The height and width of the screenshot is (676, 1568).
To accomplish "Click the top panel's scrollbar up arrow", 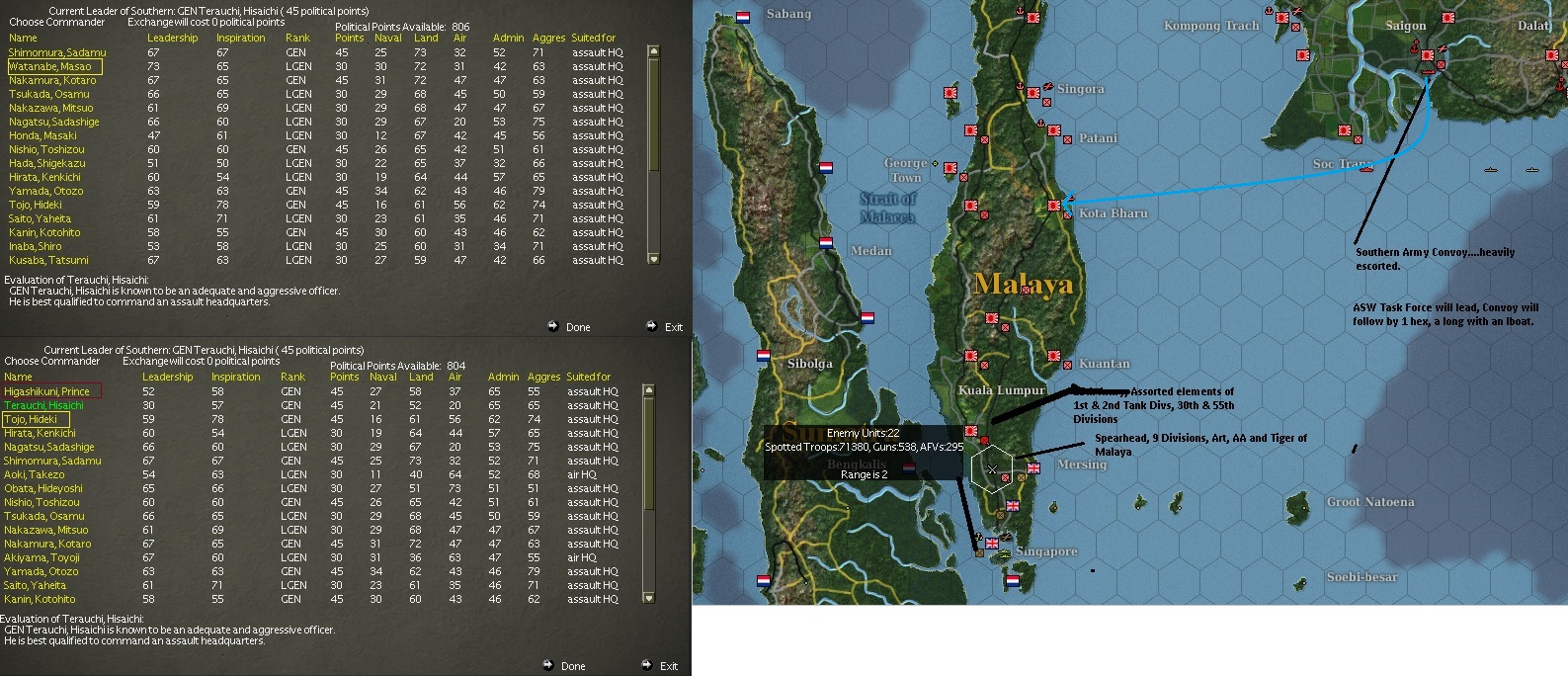I will [x=653, y=51].
